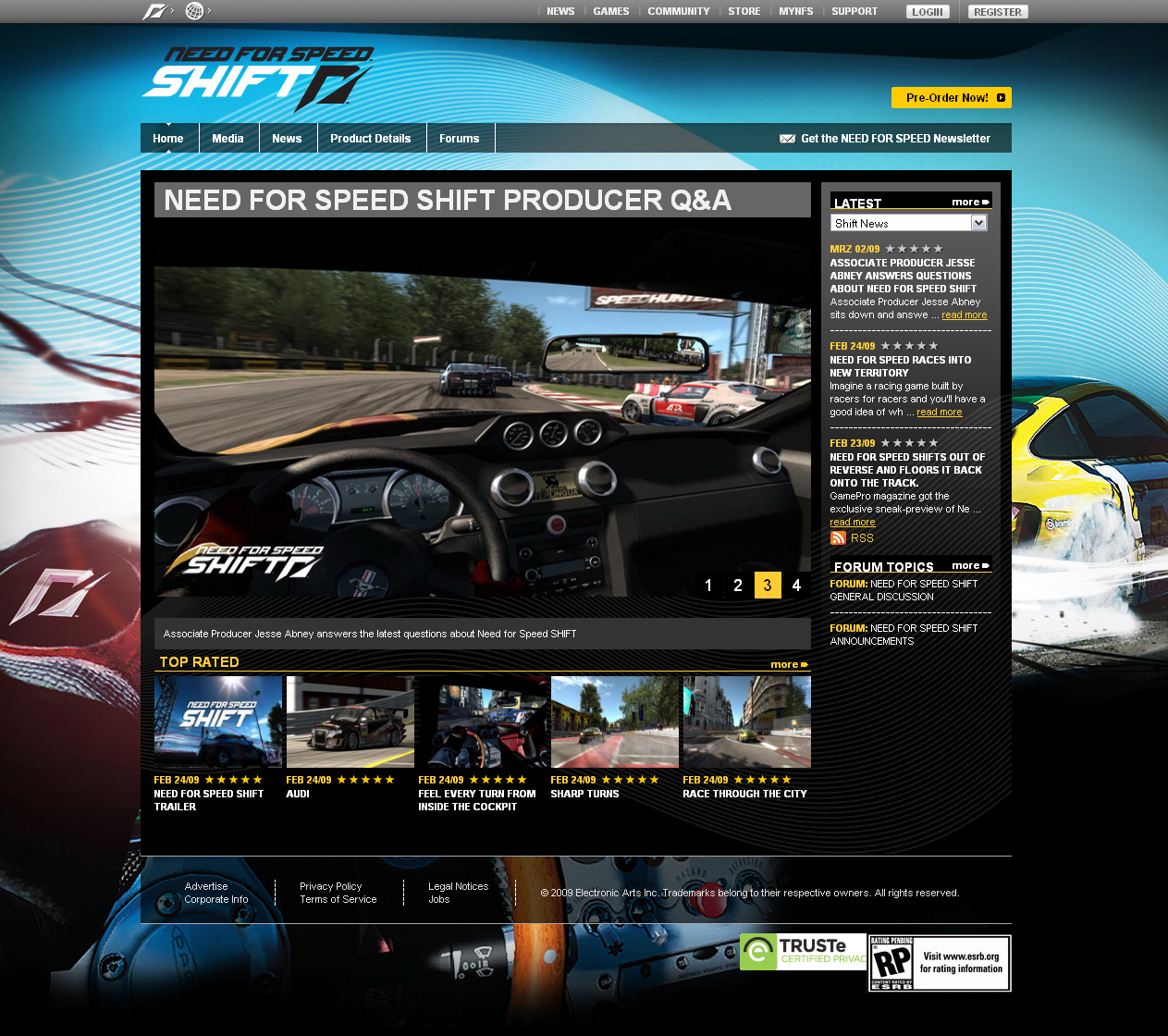Click the Home tab
The height and width of the screenshot is (1036, 1168).
(168, 139)
